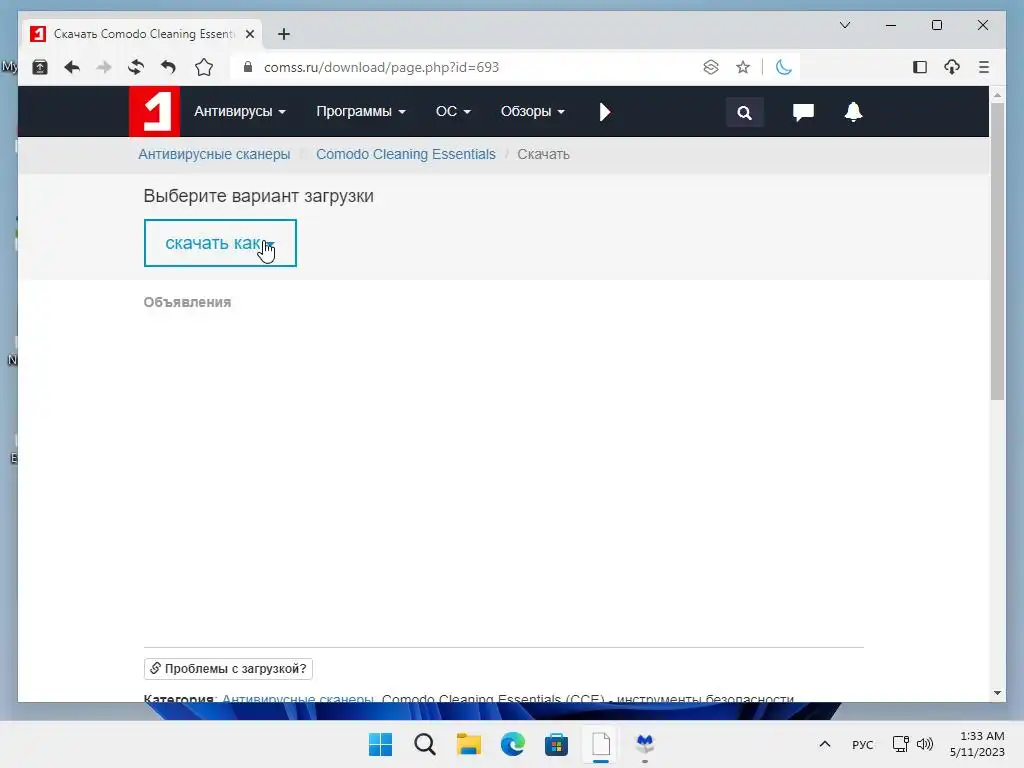Switch the РУС input language indicator
This screenshot has height=768, width=1024.
[863, 744]
